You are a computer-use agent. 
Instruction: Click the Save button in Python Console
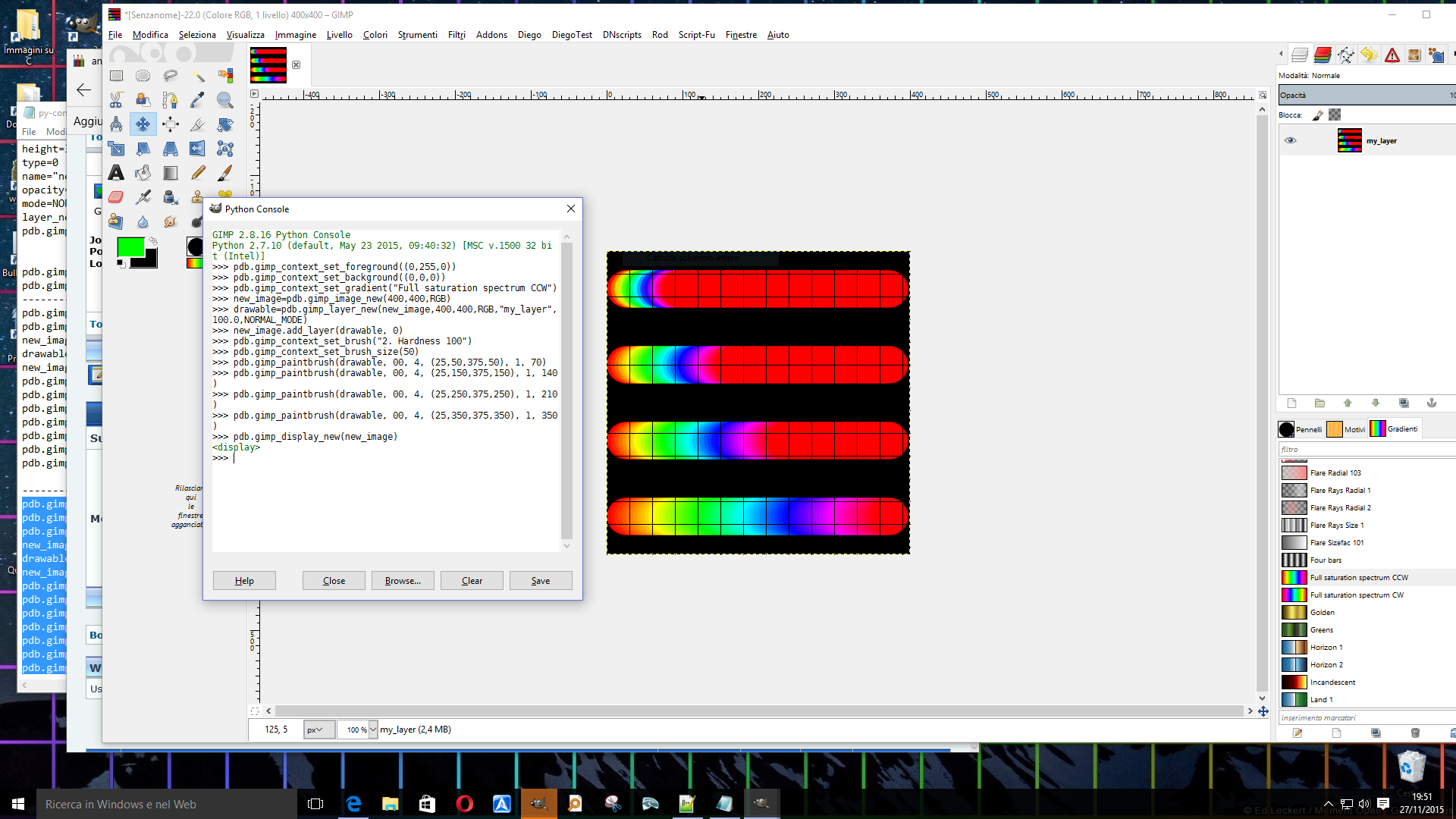(x=541, y=581)
